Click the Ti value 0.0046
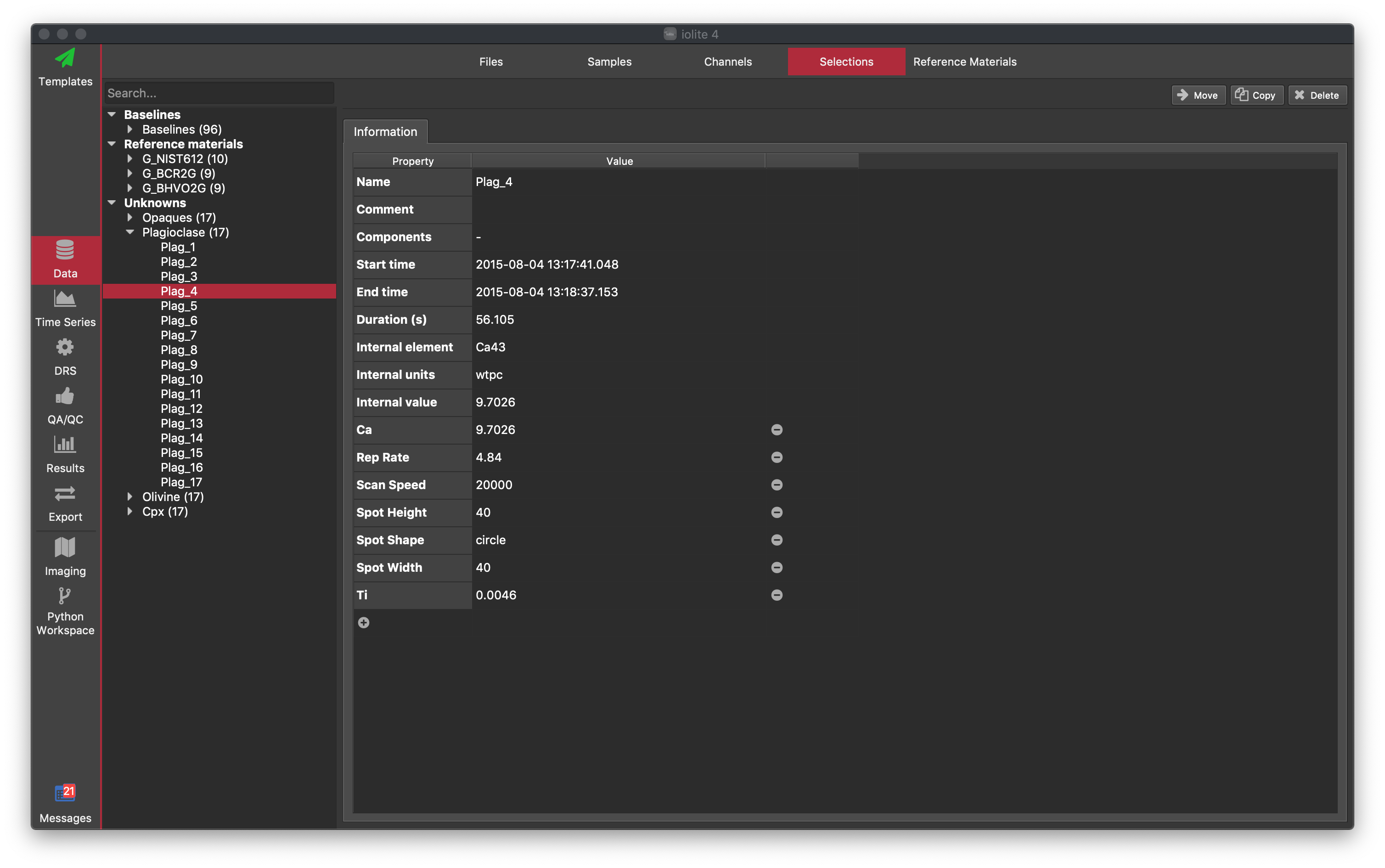Image resolution: width=1385 pixels, height=868 pixels. (x=496, y=595)
